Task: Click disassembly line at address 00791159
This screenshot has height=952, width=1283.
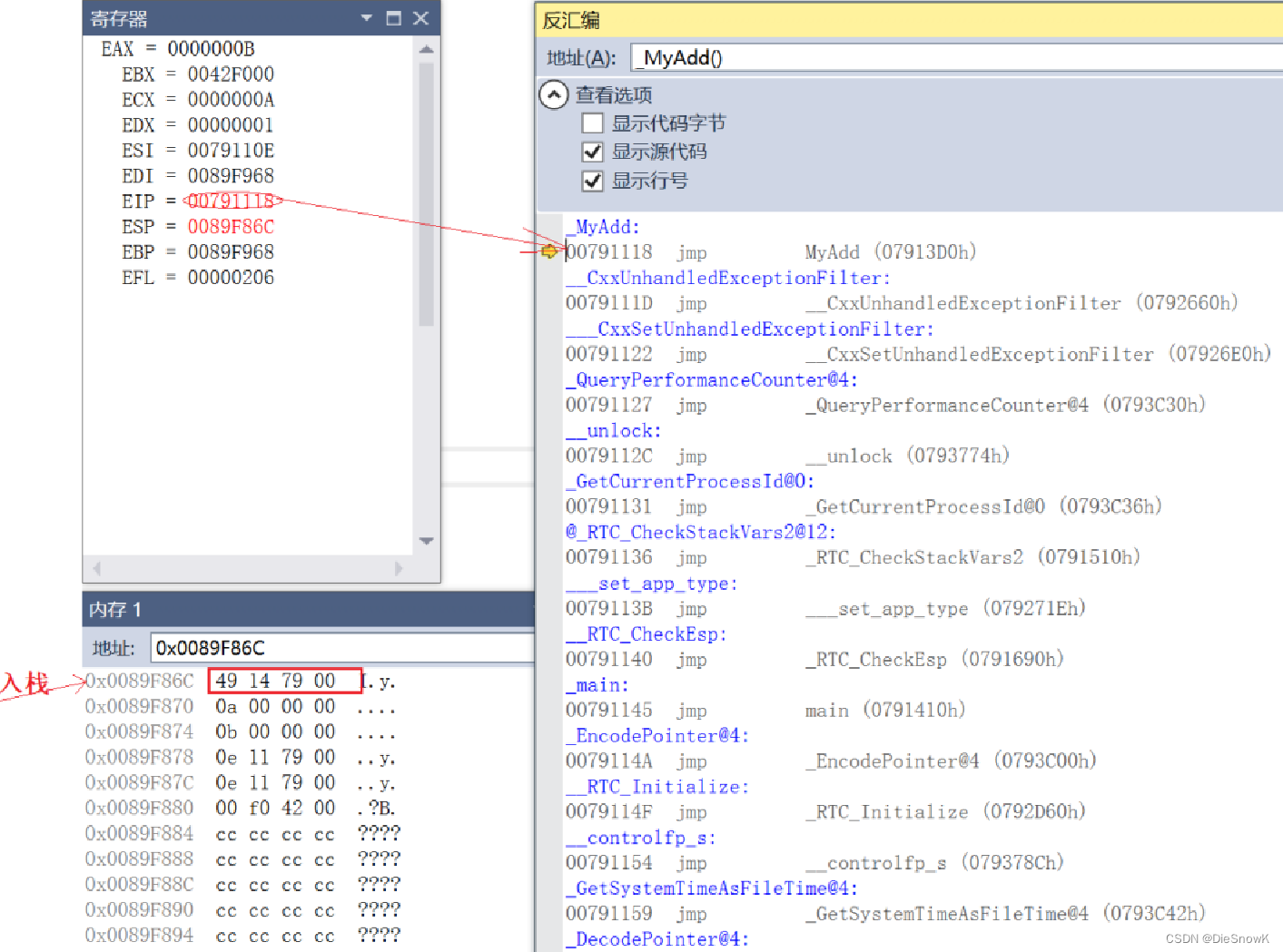Action: pos(885,913)
